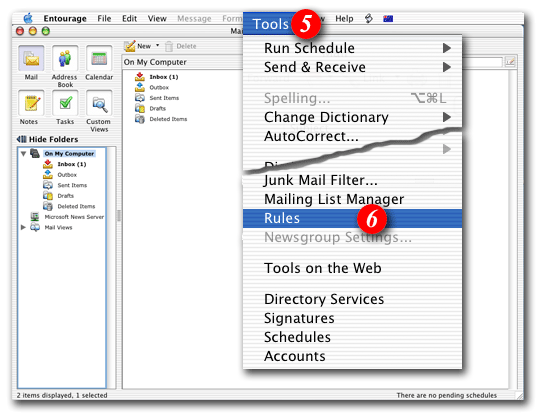
Task: Open the Edit menu
Action: [x=129, y=18]
